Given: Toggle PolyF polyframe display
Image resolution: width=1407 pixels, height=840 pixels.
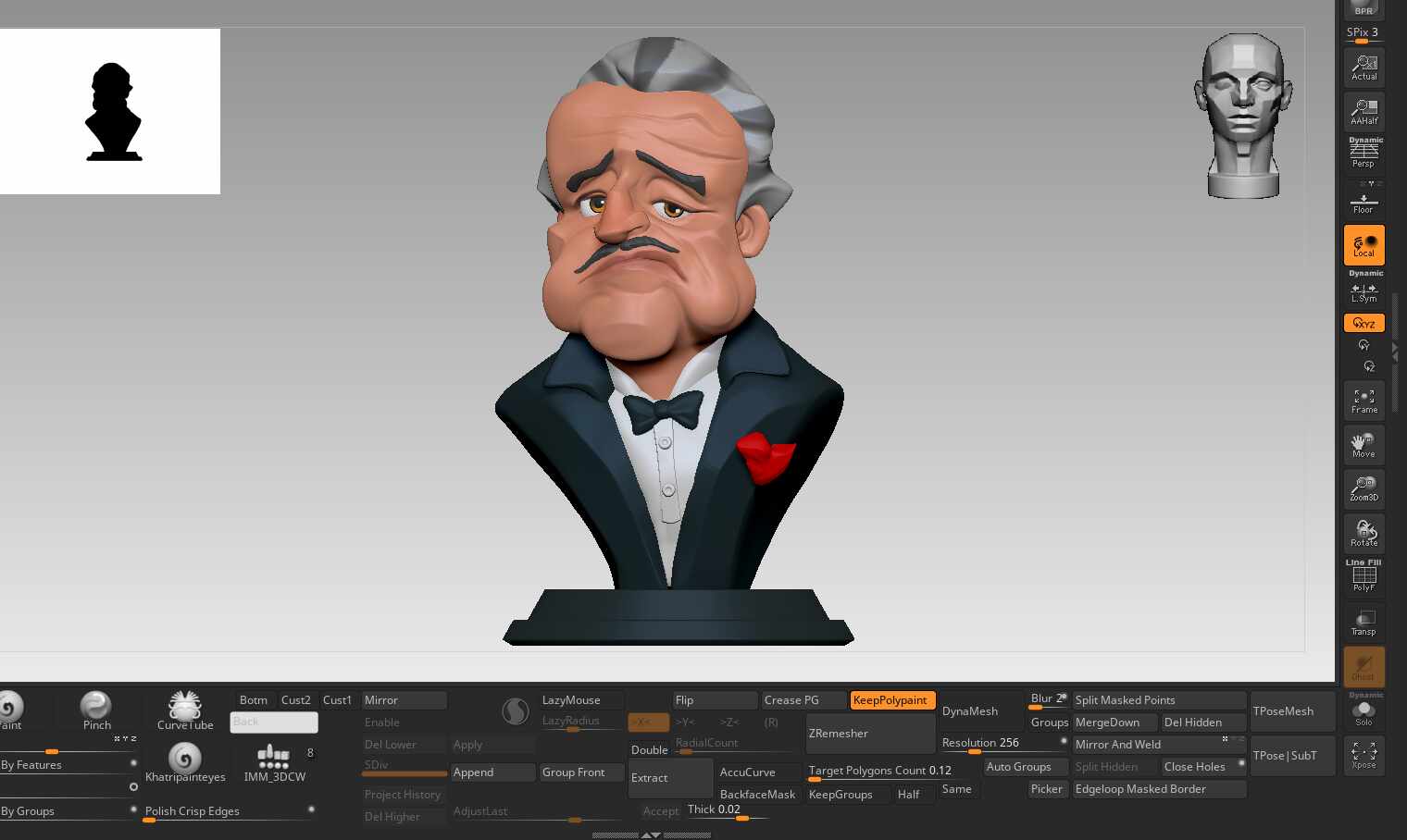Looking at the screenshot, I should coord(1363,577).
